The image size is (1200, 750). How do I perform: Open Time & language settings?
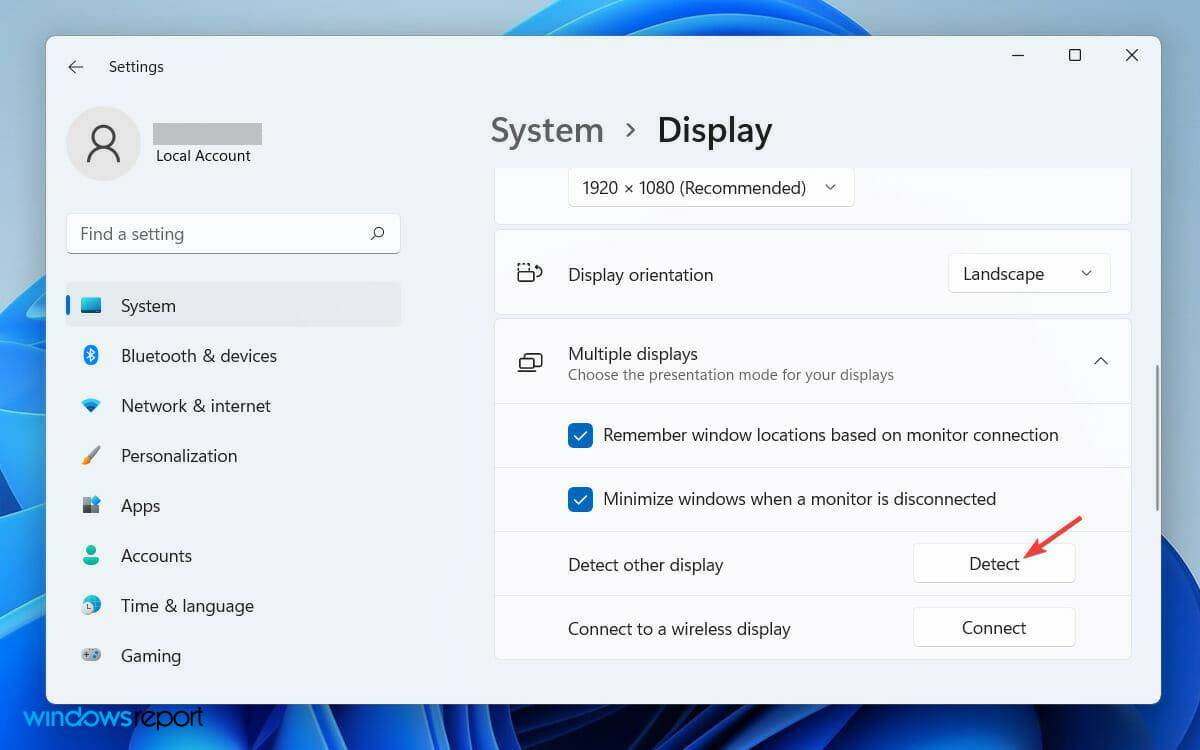187,605
